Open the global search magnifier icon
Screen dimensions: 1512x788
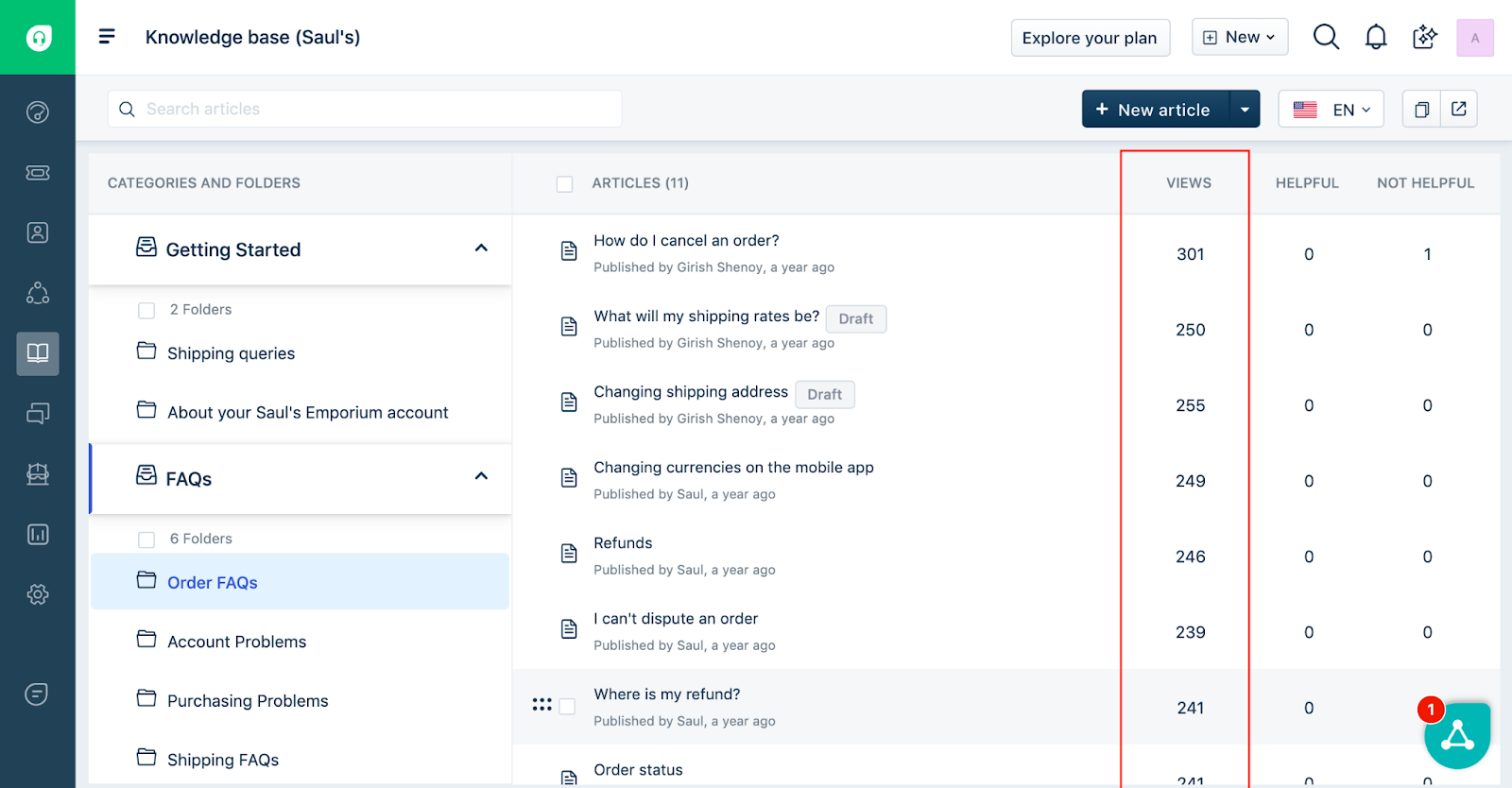[x=1326, y=38]
